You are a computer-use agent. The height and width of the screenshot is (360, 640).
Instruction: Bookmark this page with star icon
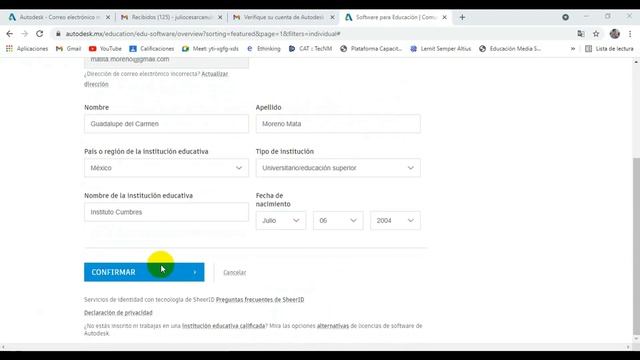click(596, 34)
